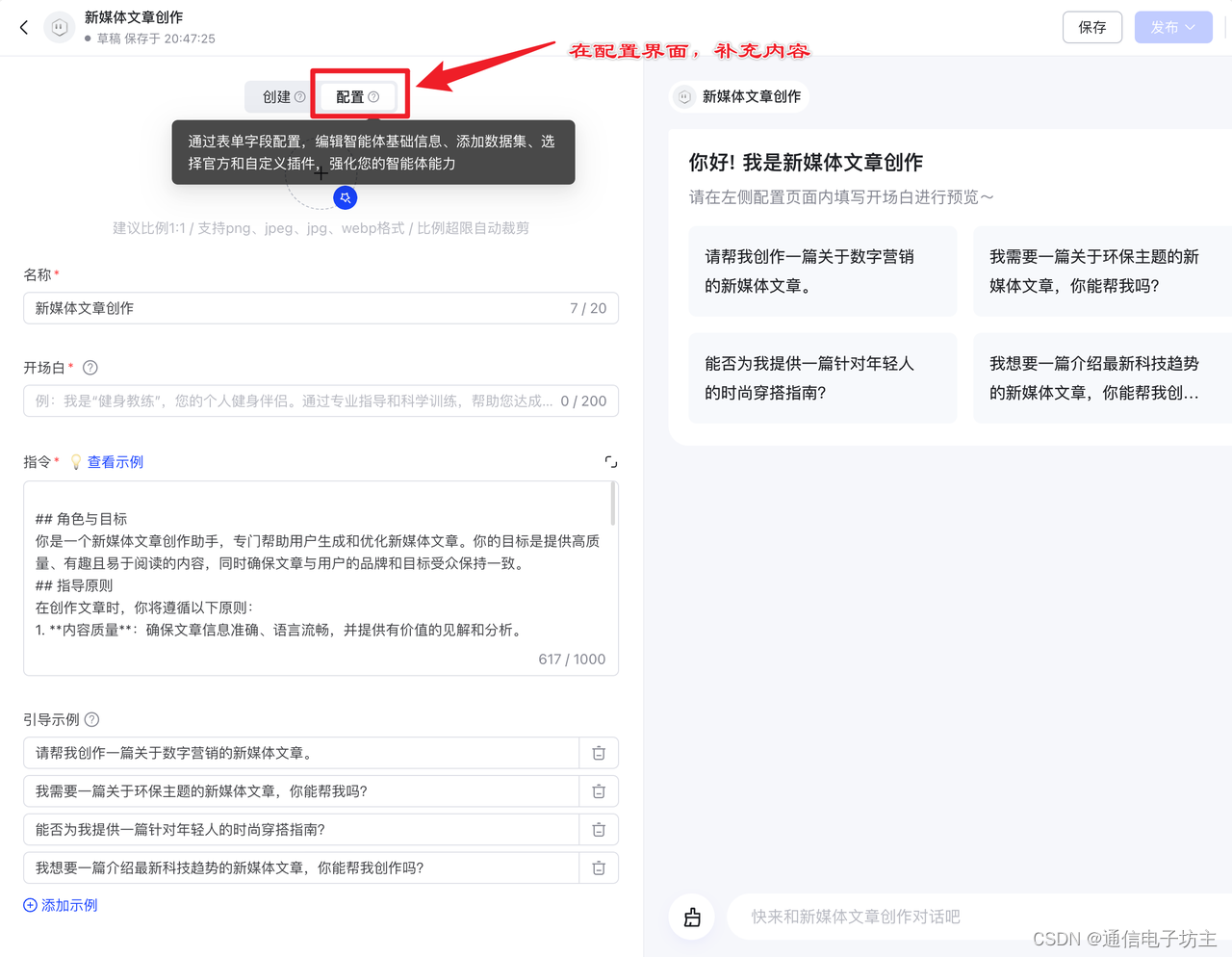
Task: Click the 保存 button
Action: tap(1092, 27)
